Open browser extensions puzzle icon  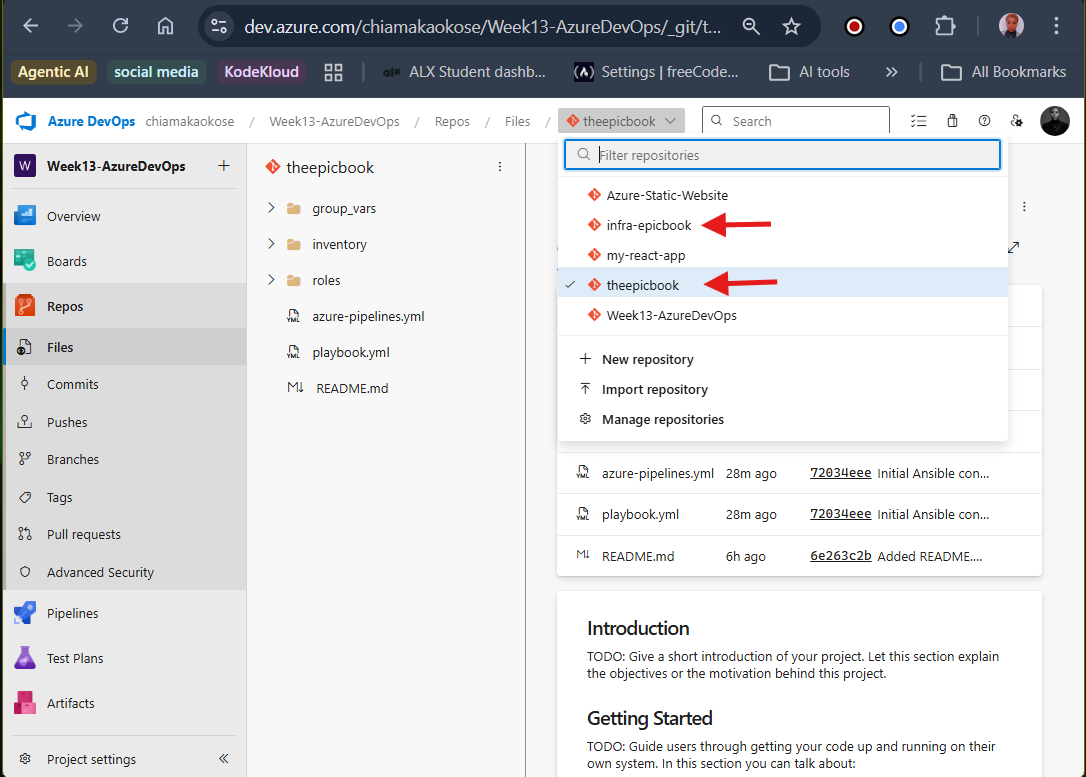tap(944, 26)
